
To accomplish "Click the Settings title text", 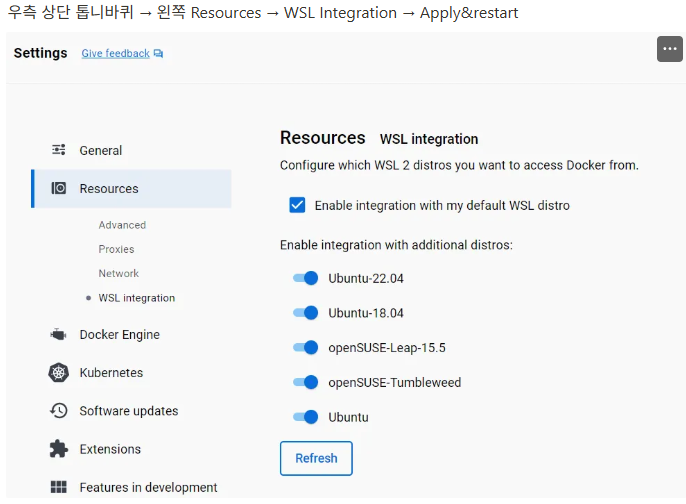I will click(40, 53).
